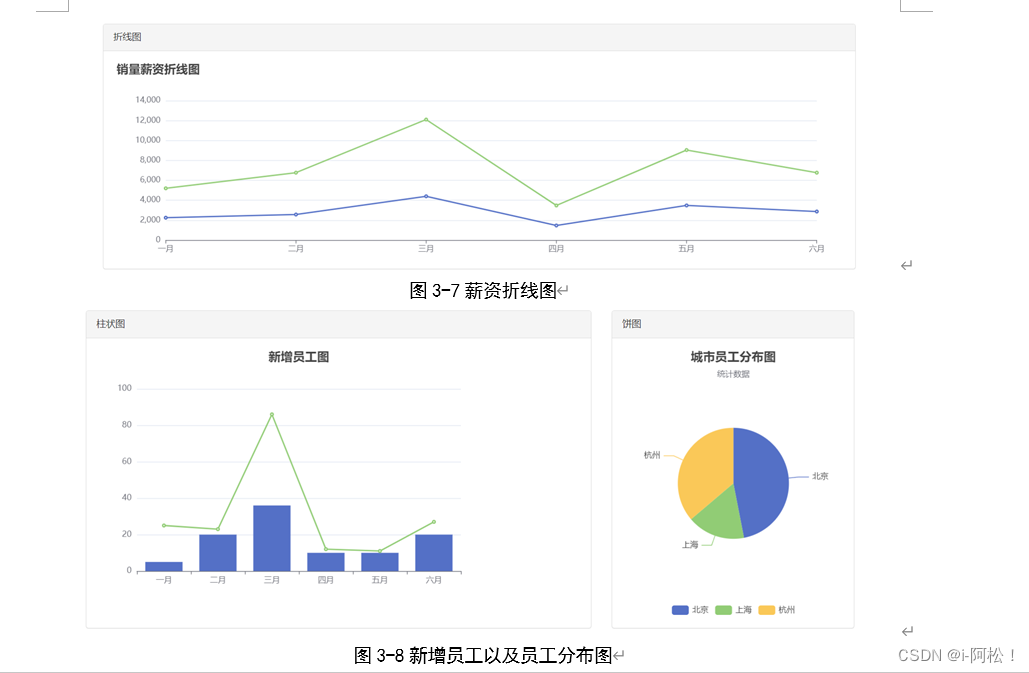Toggle the 北京 series via its legend entry
The width and height of the screenshot is (1029, 673).
coord(692,609)
